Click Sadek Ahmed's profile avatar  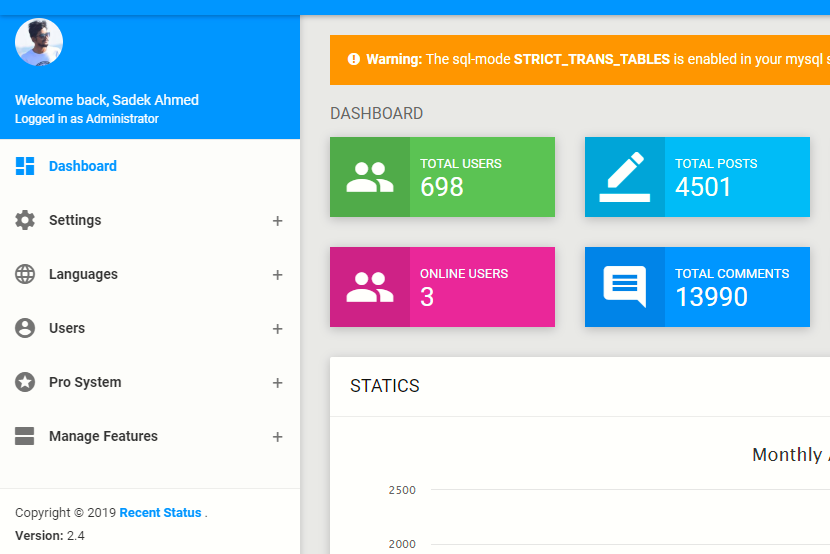pos(39,42)
